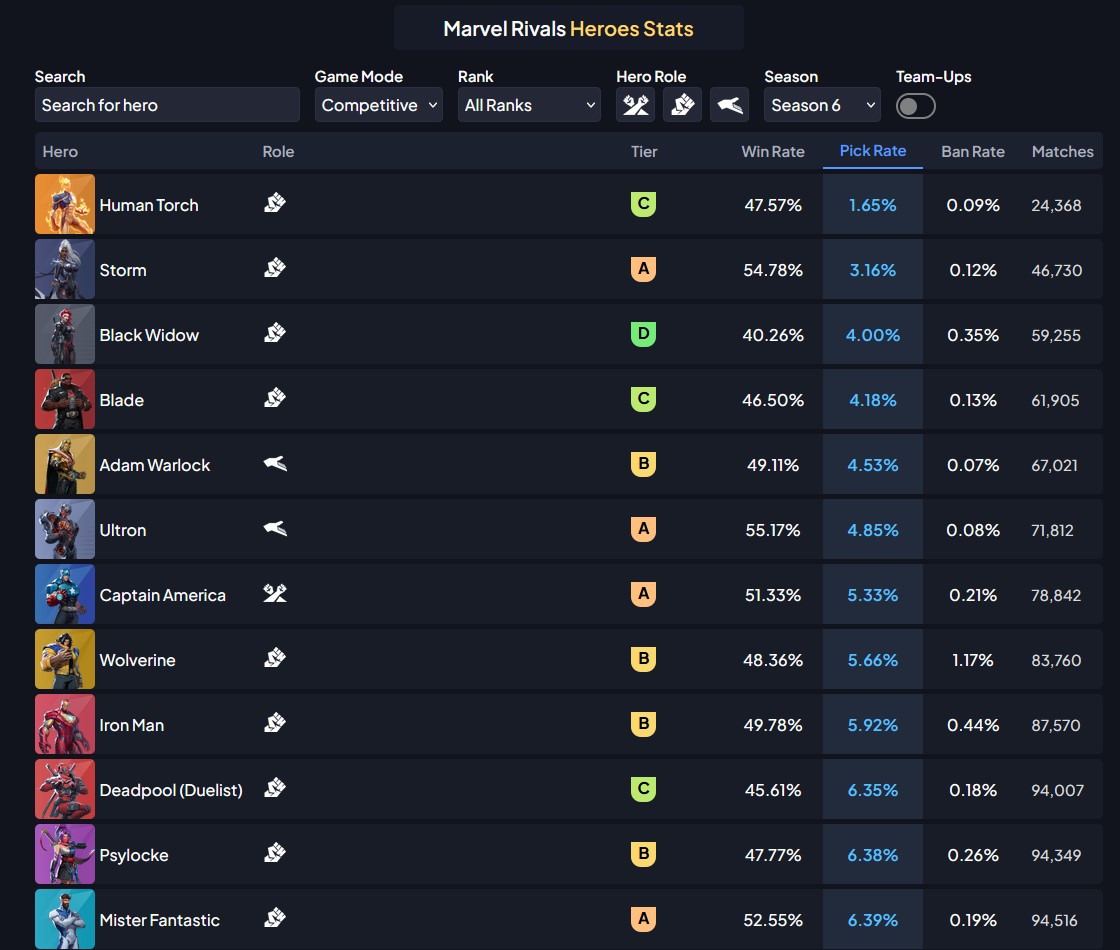The image size is (1120, 950).
Task: Click Human Torch's C tier badge
Action: pyautogui.click(x=644, y=204)
